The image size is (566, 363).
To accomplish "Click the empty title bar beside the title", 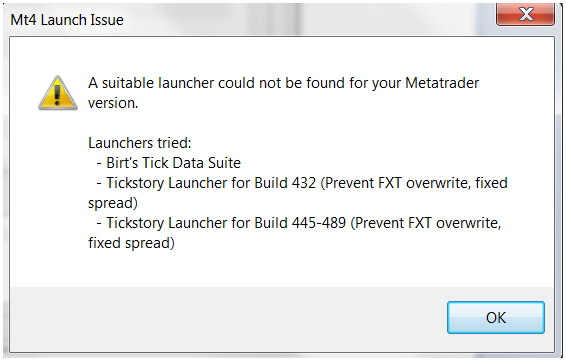I will (307, 20).
